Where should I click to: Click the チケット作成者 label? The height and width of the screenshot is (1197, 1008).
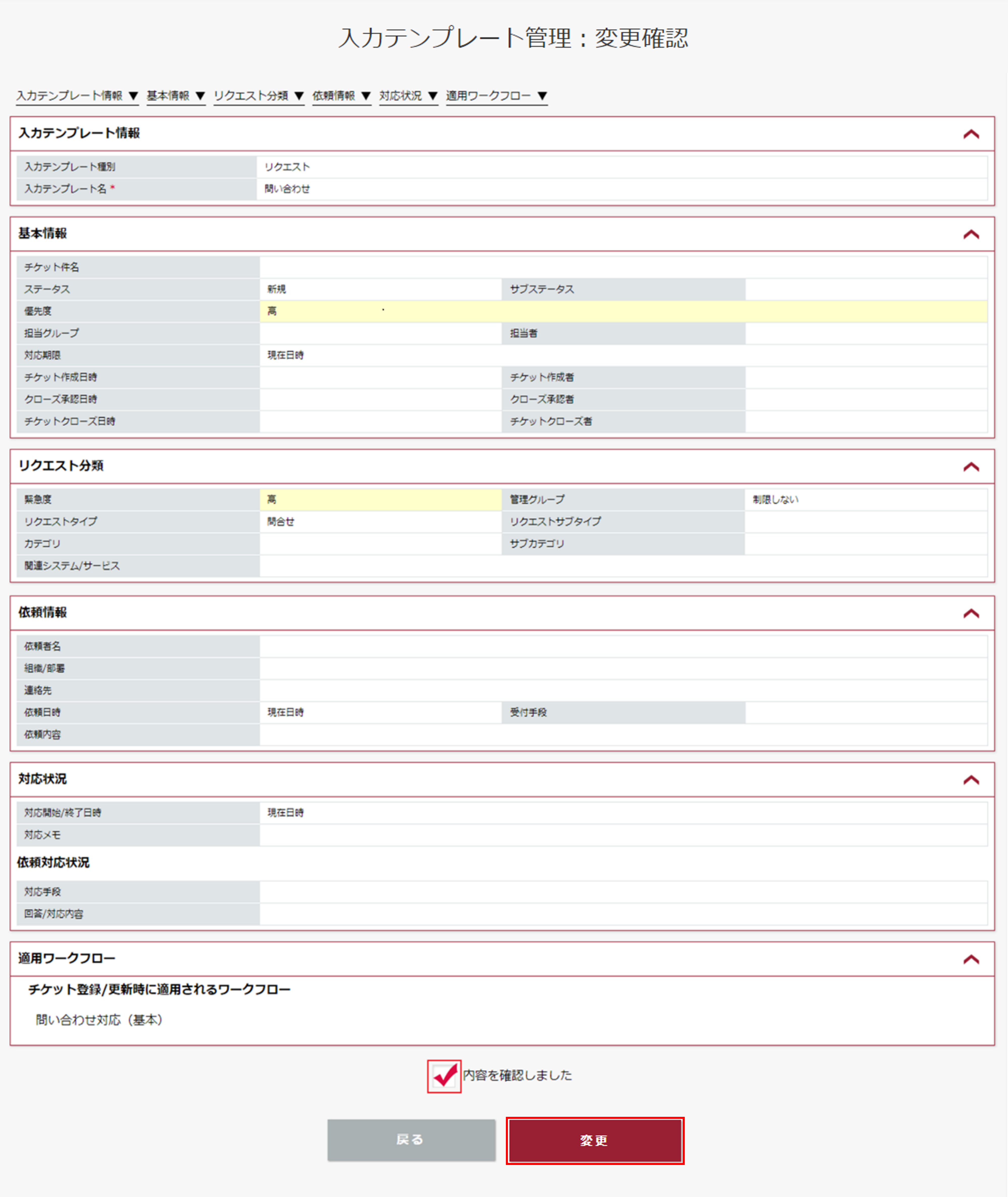542,377
